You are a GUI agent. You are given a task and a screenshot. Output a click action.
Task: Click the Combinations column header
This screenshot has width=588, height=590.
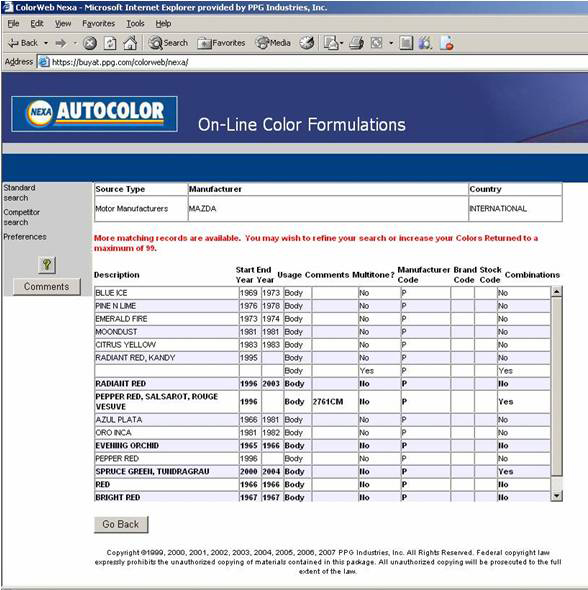[x=532, y=275]
